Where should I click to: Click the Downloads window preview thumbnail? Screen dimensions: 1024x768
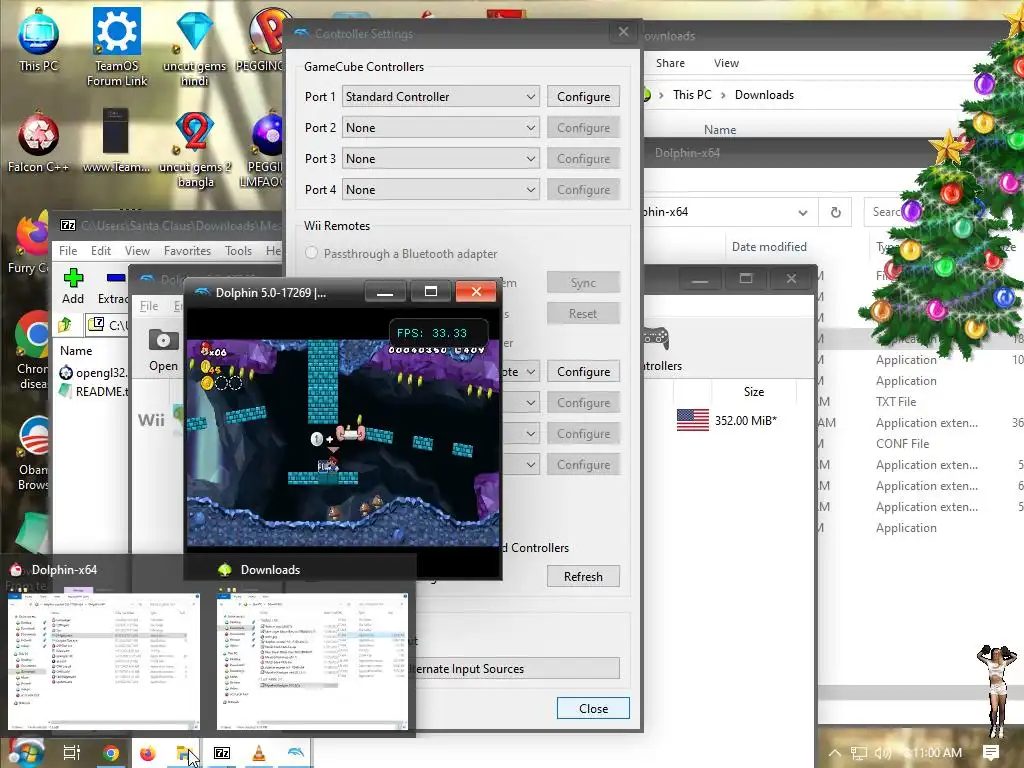312,661
